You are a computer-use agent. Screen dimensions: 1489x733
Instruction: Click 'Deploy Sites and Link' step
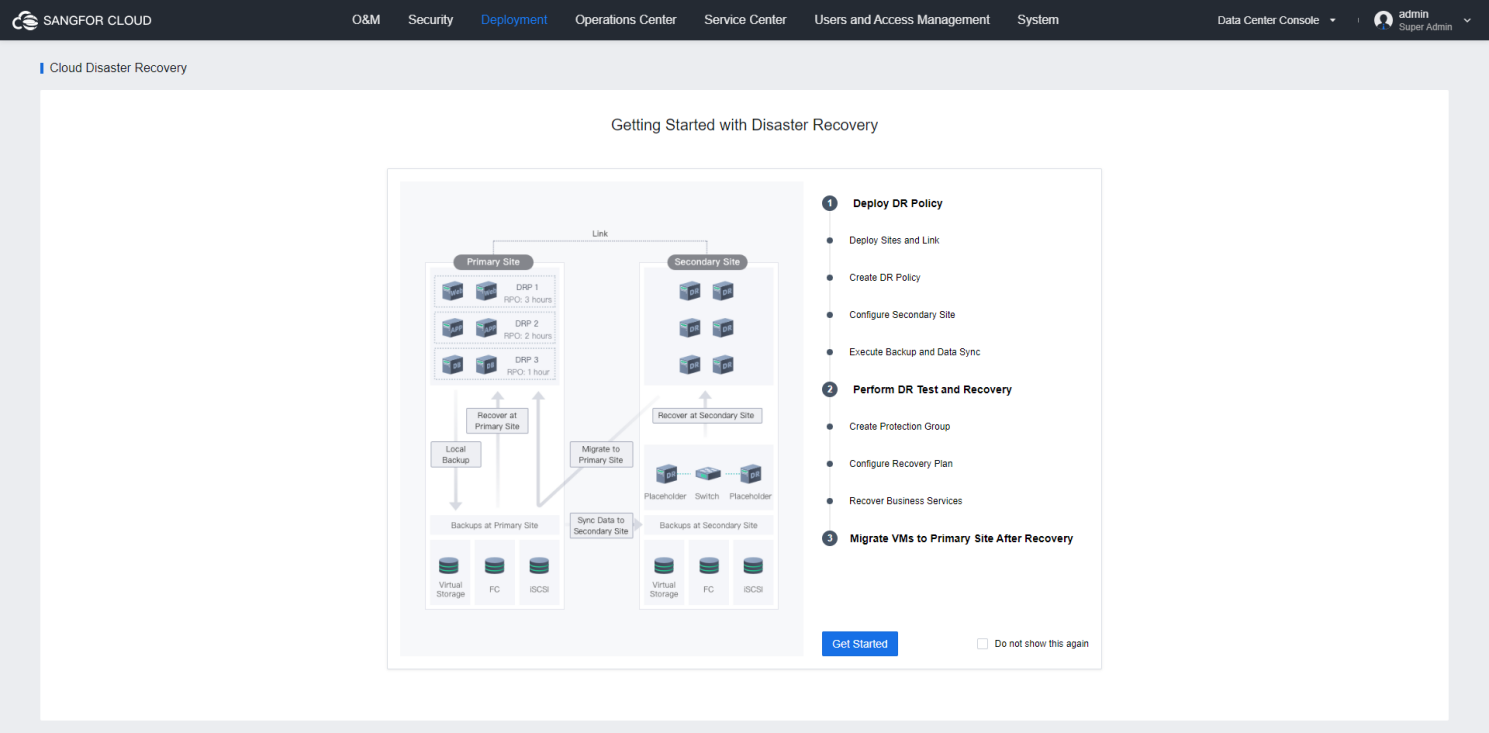point(894,240)
